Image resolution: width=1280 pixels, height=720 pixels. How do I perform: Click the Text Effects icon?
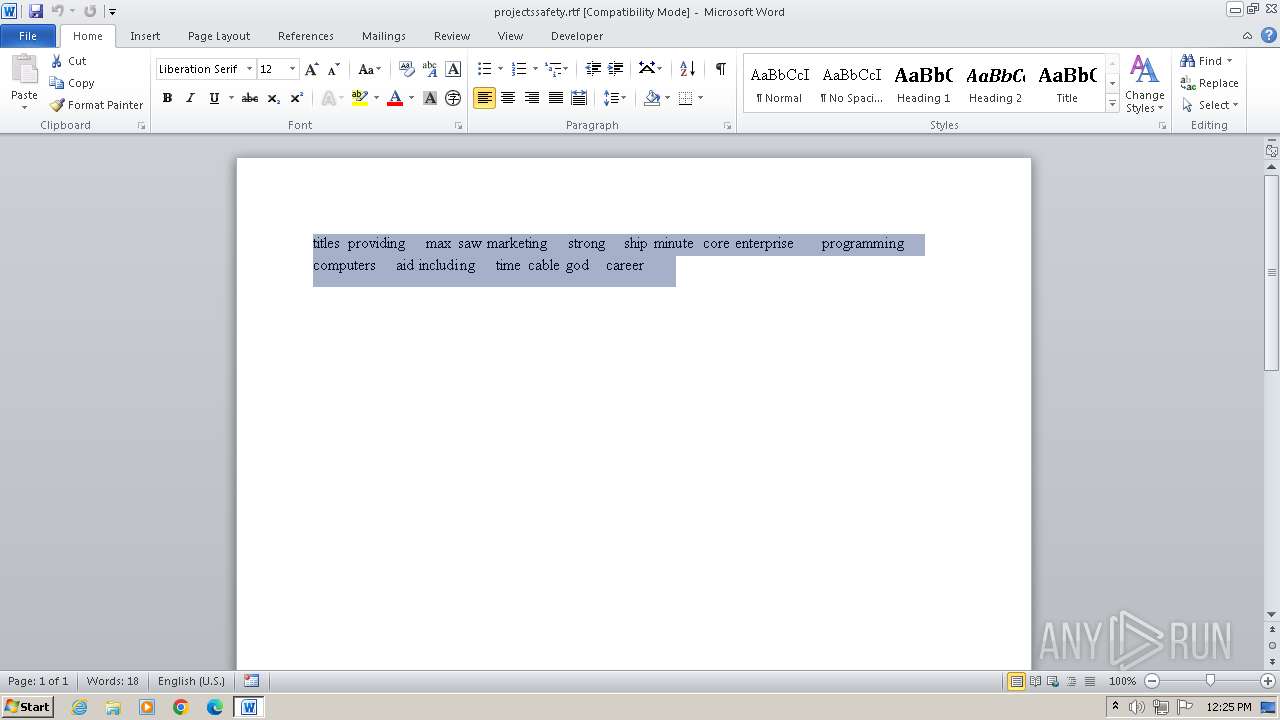pos(328,98)
